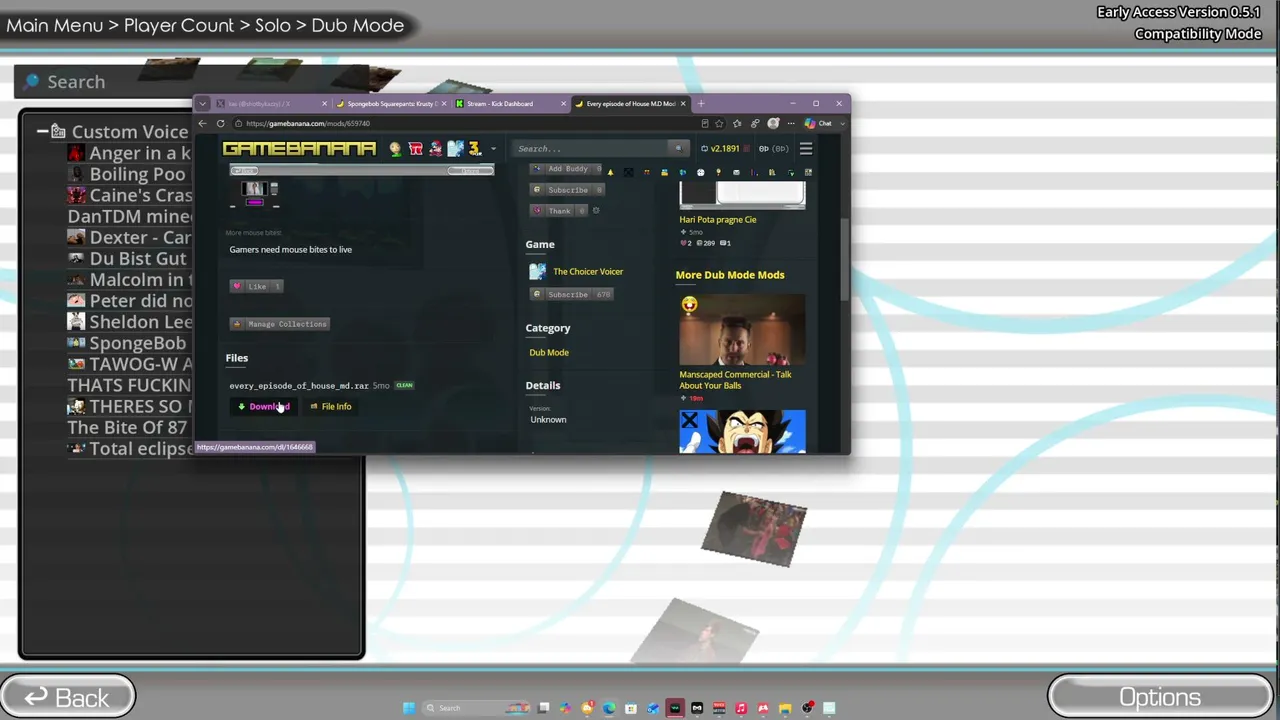Screen dimensions: 1280x720
Task: Like the mod with the heart button
Action: [257, 286]
